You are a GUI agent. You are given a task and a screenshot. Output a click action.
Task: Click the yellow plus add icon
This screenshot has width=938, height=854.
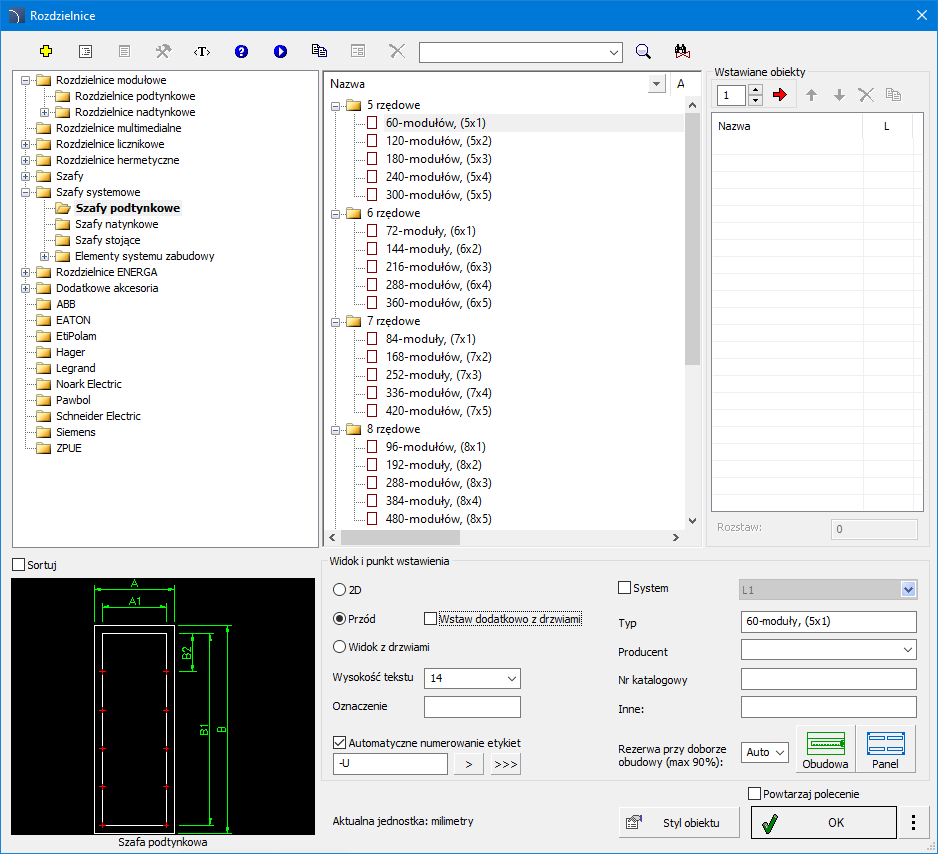coord(45,51)
